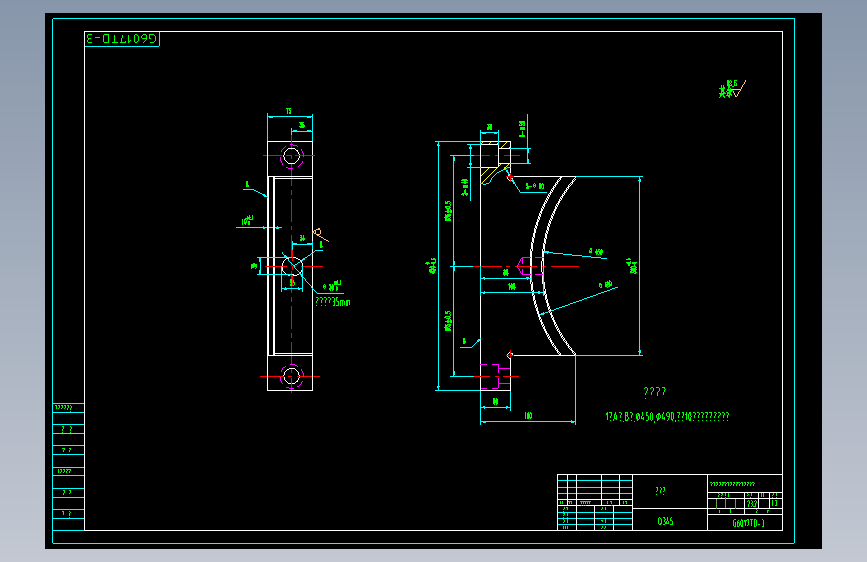Click the '????' technical notes heading
Image resolution: width=867 pixels, height=562 pixels.
tap(655, 392)
